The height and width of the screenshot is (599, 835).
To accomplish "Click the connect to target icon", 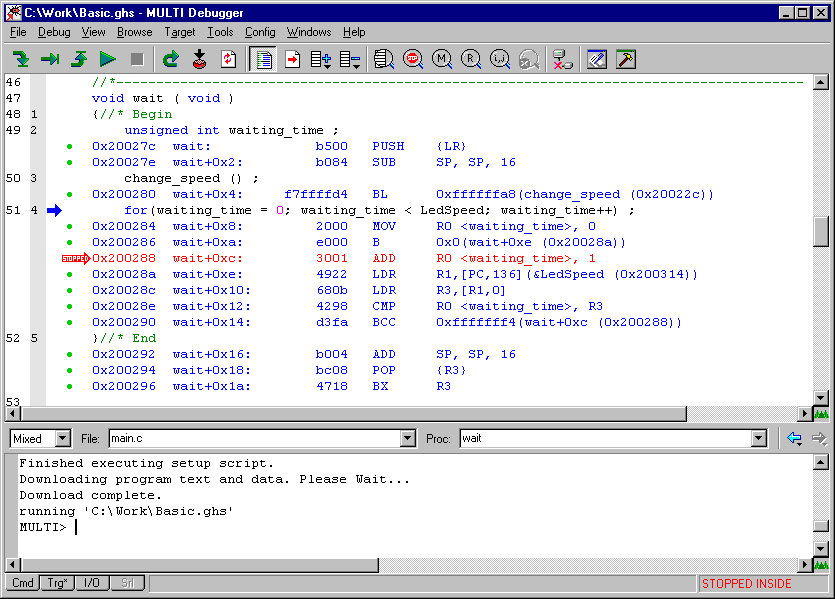I will [561, 59].
